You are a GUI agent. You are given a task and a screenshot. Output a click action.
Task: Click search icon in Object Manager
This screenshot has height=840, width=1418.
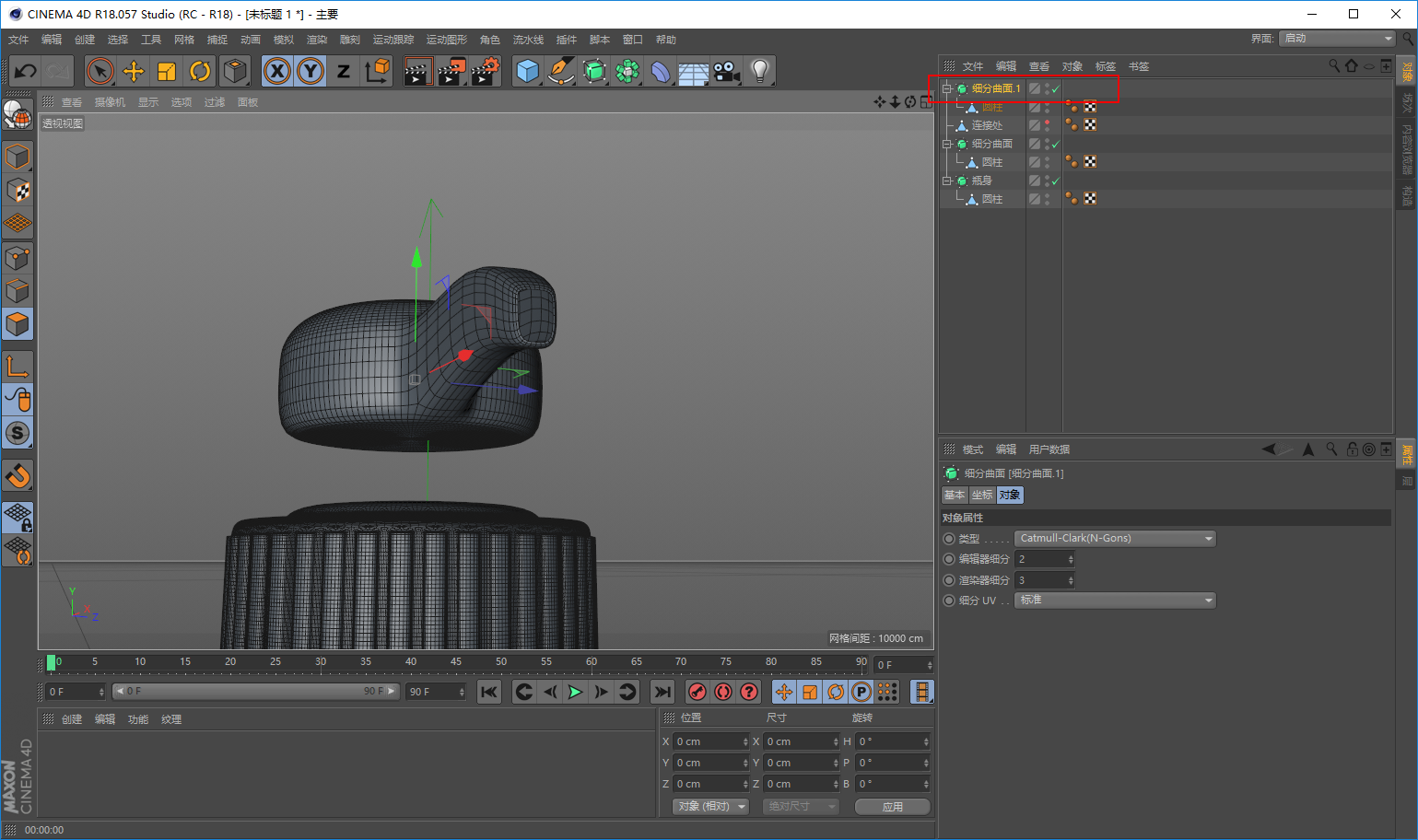1333,65
